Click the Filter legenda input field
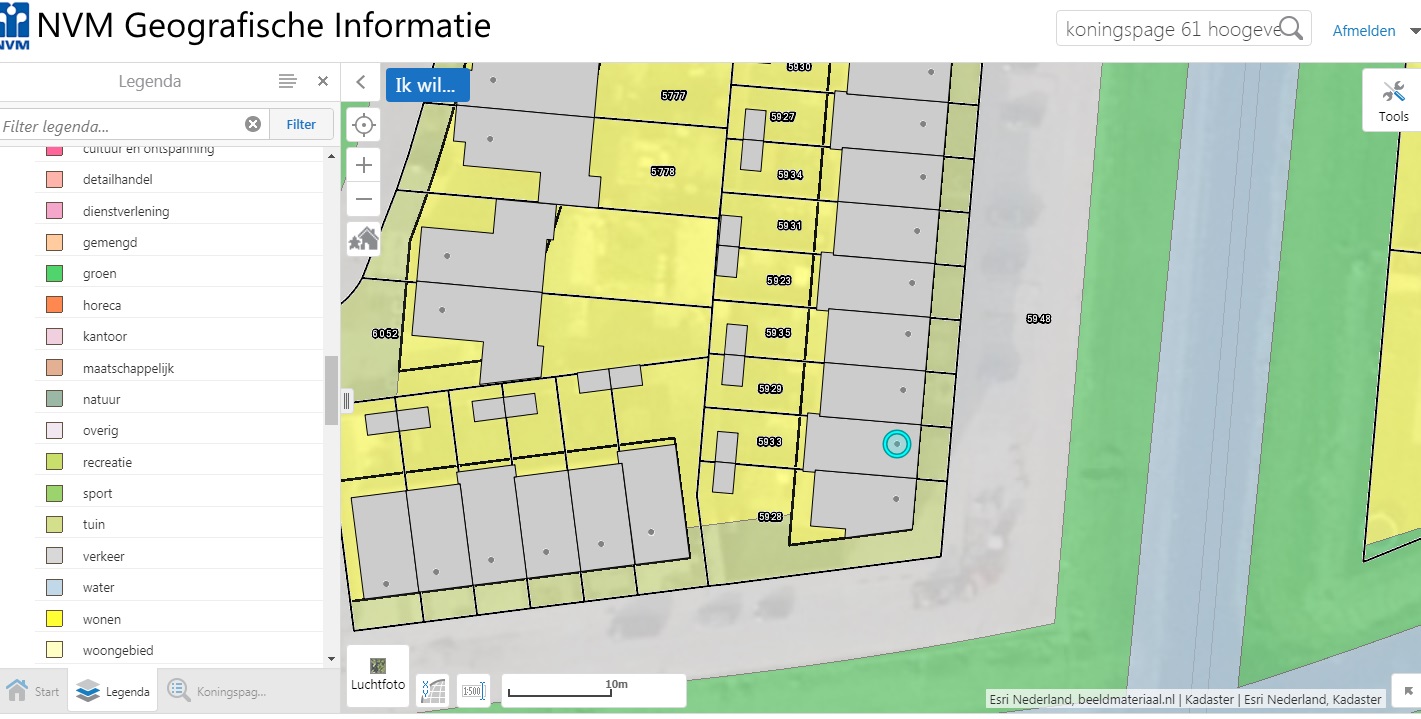1421x719 pixels. tap(120, 126)
